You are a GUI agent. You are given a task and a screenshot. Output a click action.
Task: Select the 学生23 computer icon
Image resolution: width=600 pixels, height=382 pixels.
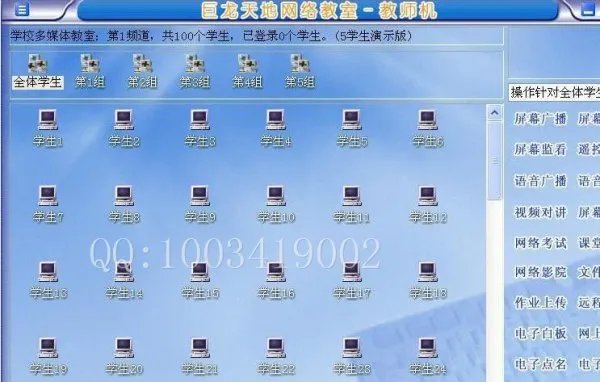coord(352,348)
